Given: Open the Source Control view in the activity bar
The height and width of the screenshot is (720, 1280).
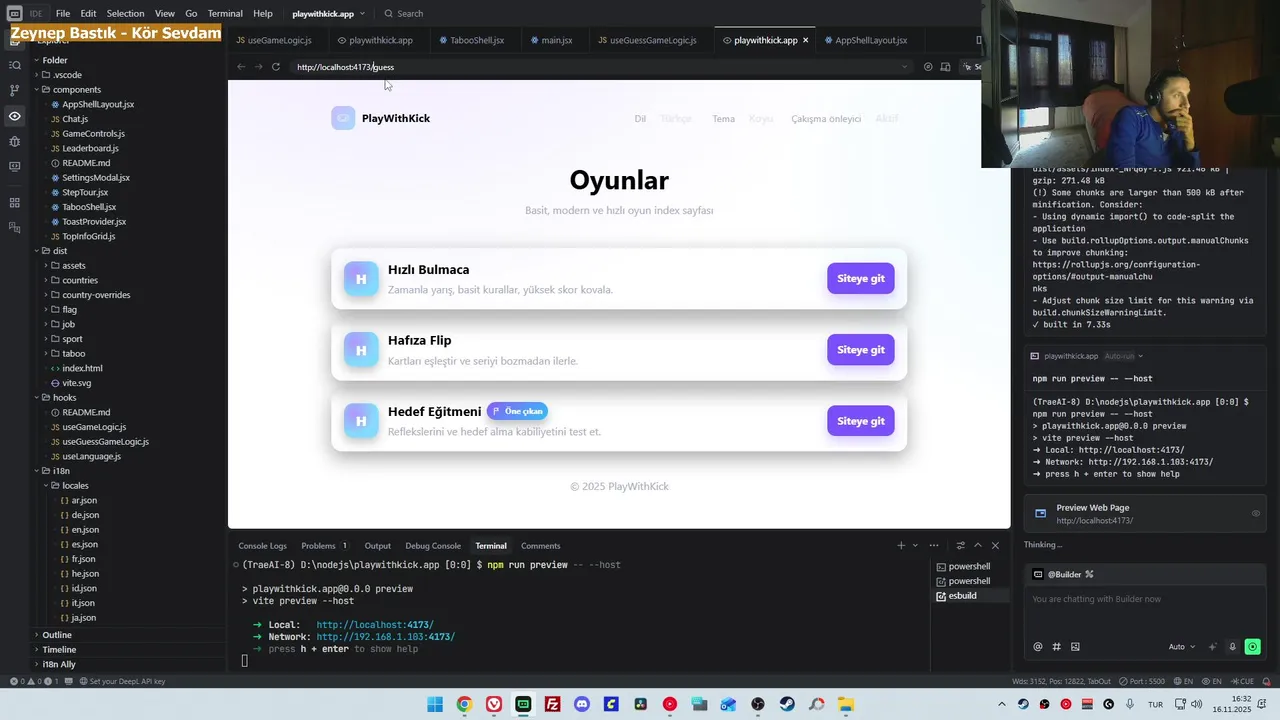Looking at the screenshot, I should coord(14,90).
